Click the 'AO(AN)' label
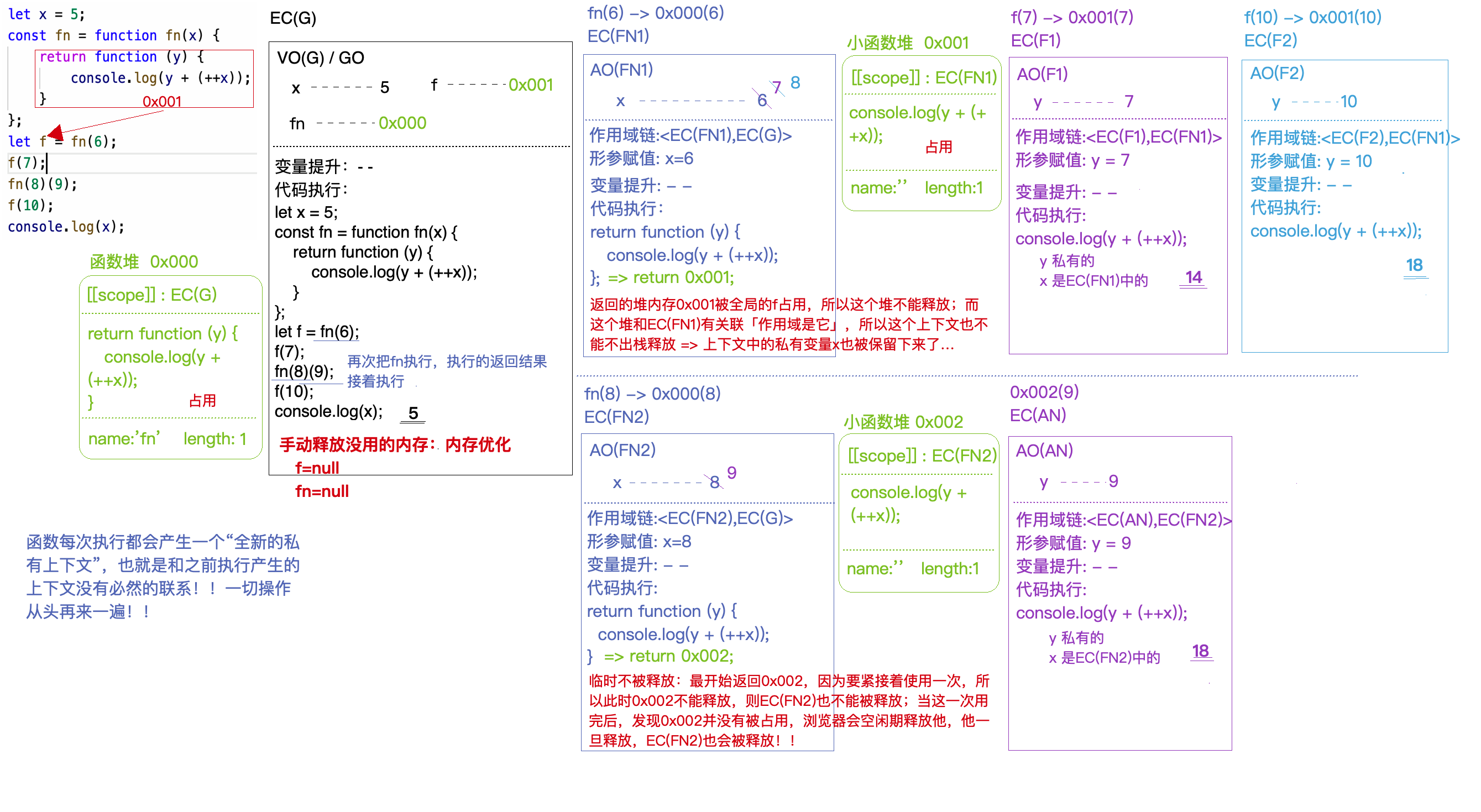 tap(1045, 451)
